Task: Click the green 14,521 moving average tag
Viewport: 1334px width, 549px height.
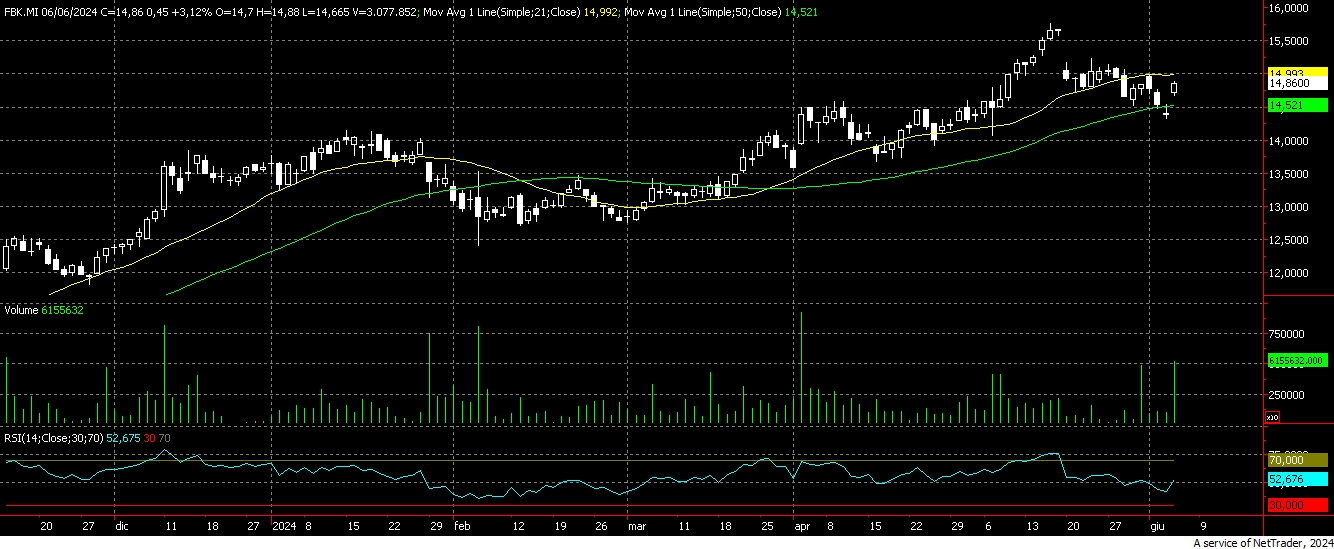Action: [1297, 104]
